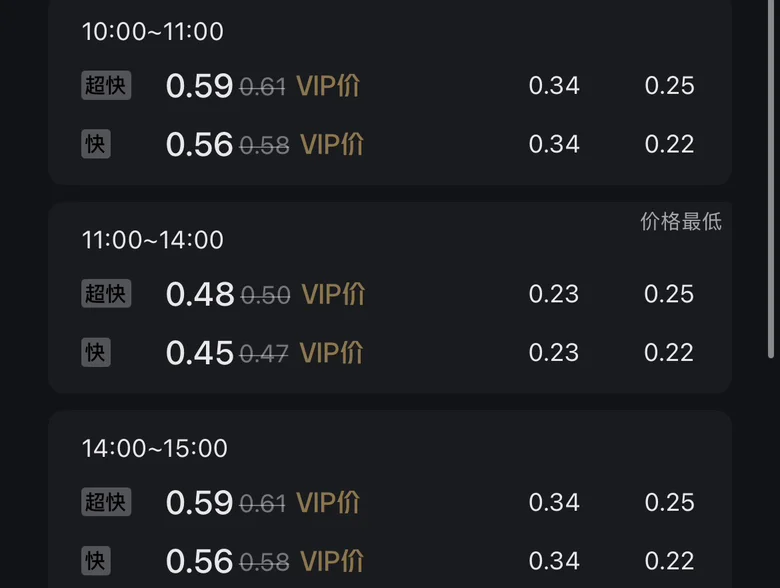Tap the 超快 badge under 10:00~11:00

tap(106, 86)
